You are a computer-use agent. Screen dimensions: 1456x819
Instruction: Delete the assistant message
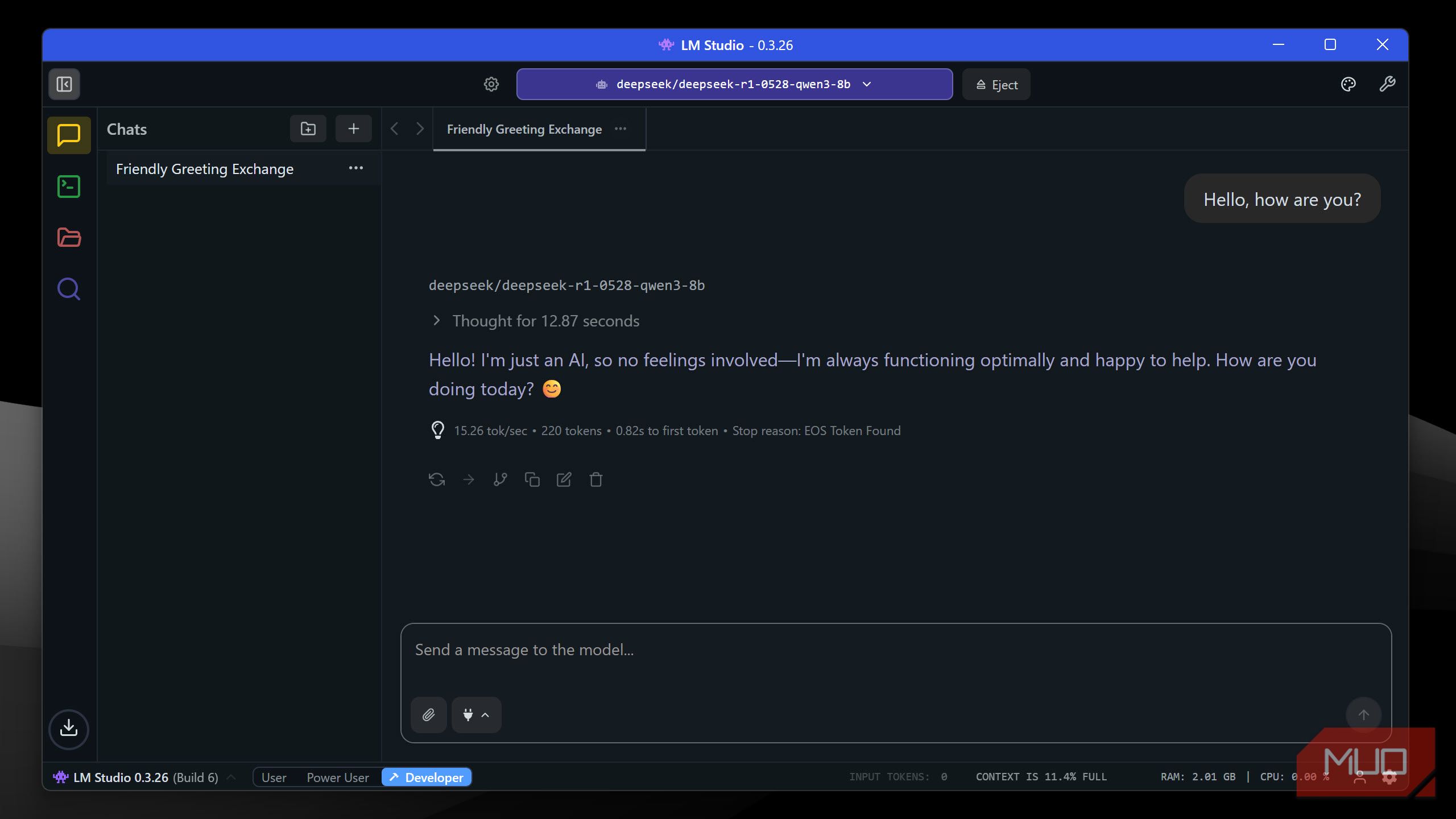pos(596,479)
